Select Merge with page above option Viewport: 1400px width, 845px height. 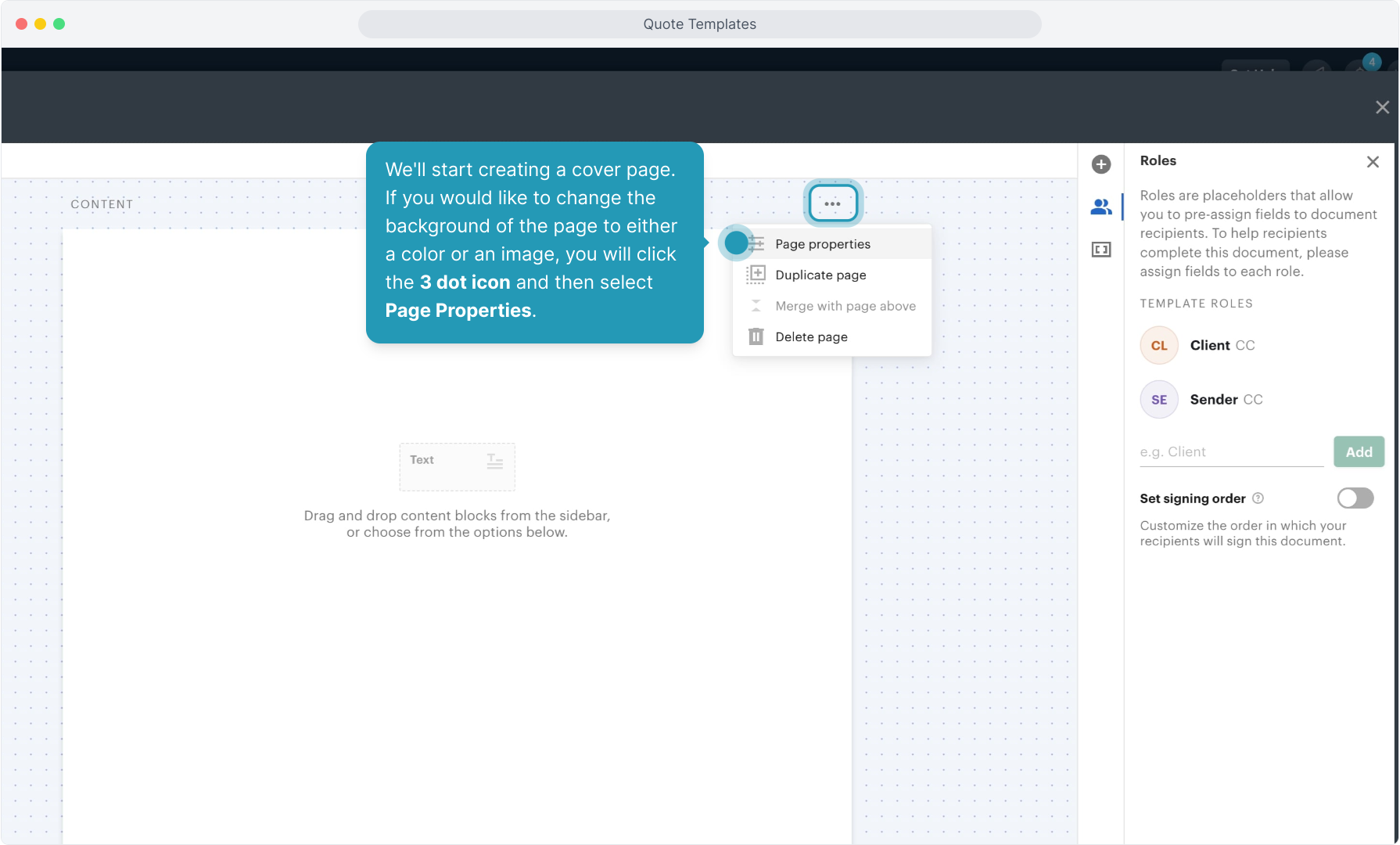tap(845, 306)
